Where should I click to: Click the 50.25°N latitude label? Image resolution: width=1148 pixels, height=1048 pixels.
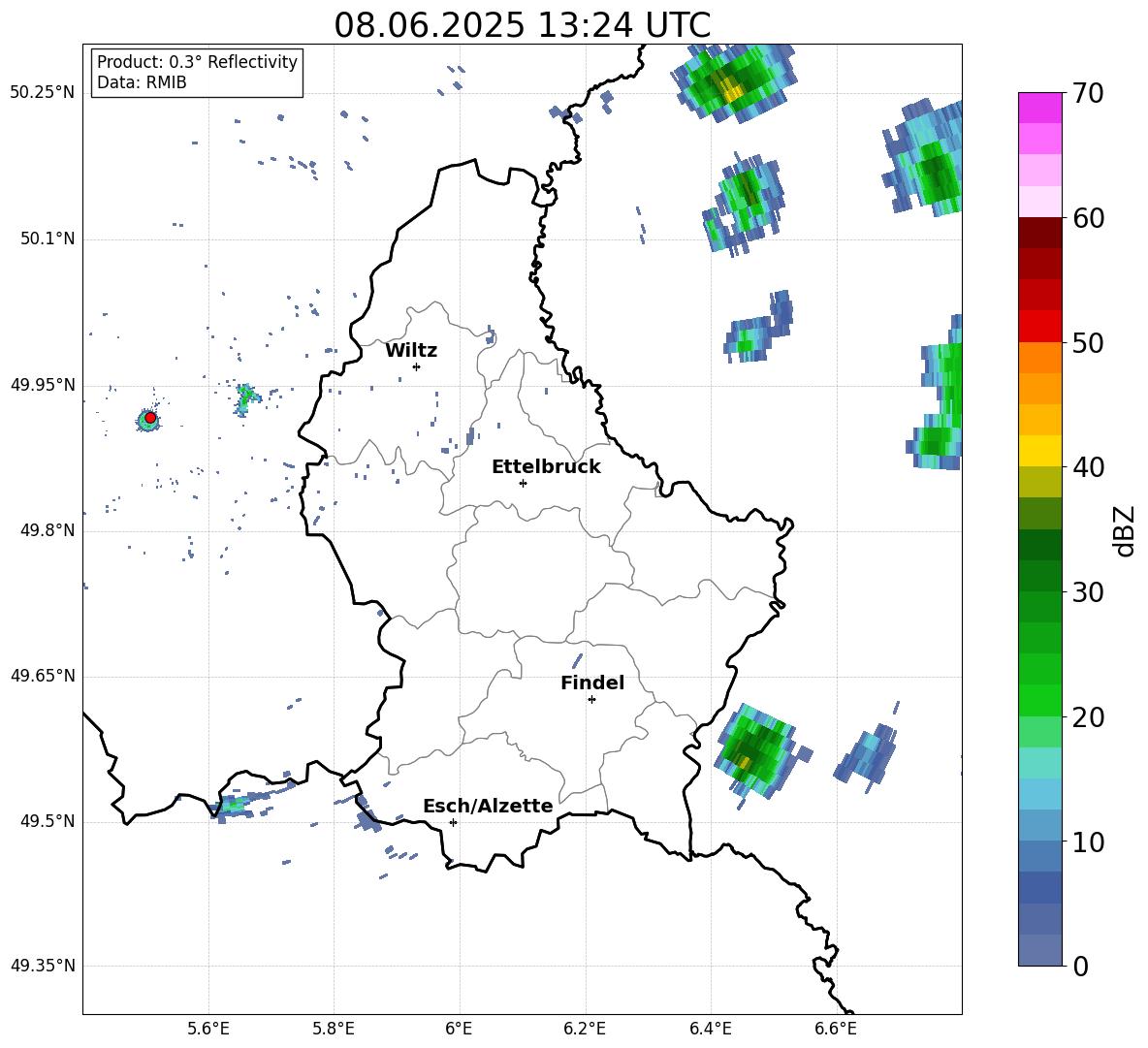pyautogui.click(x=43, y=93)
